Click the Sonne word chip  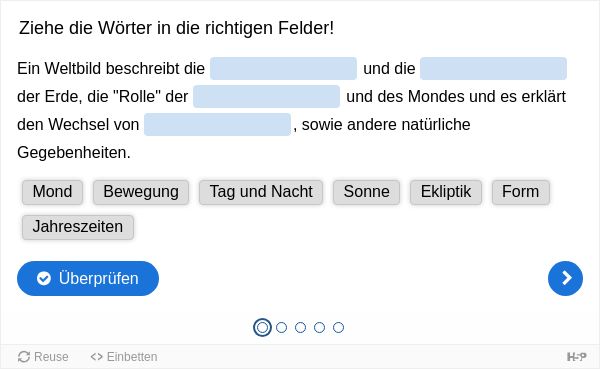point(367,192)
